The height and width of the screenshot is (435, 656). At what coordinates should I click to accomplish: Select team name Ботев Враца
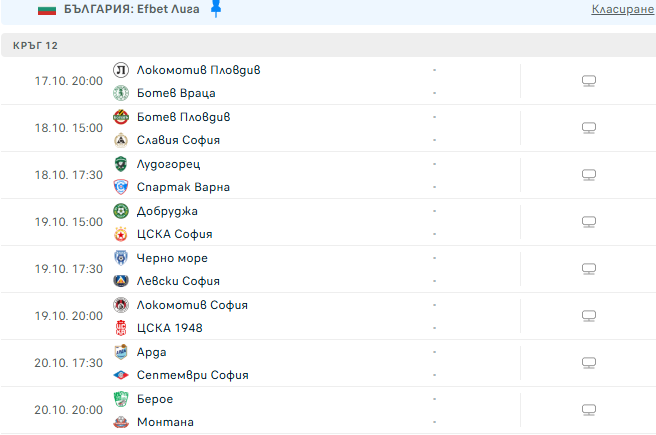click(x=176, y=93)
